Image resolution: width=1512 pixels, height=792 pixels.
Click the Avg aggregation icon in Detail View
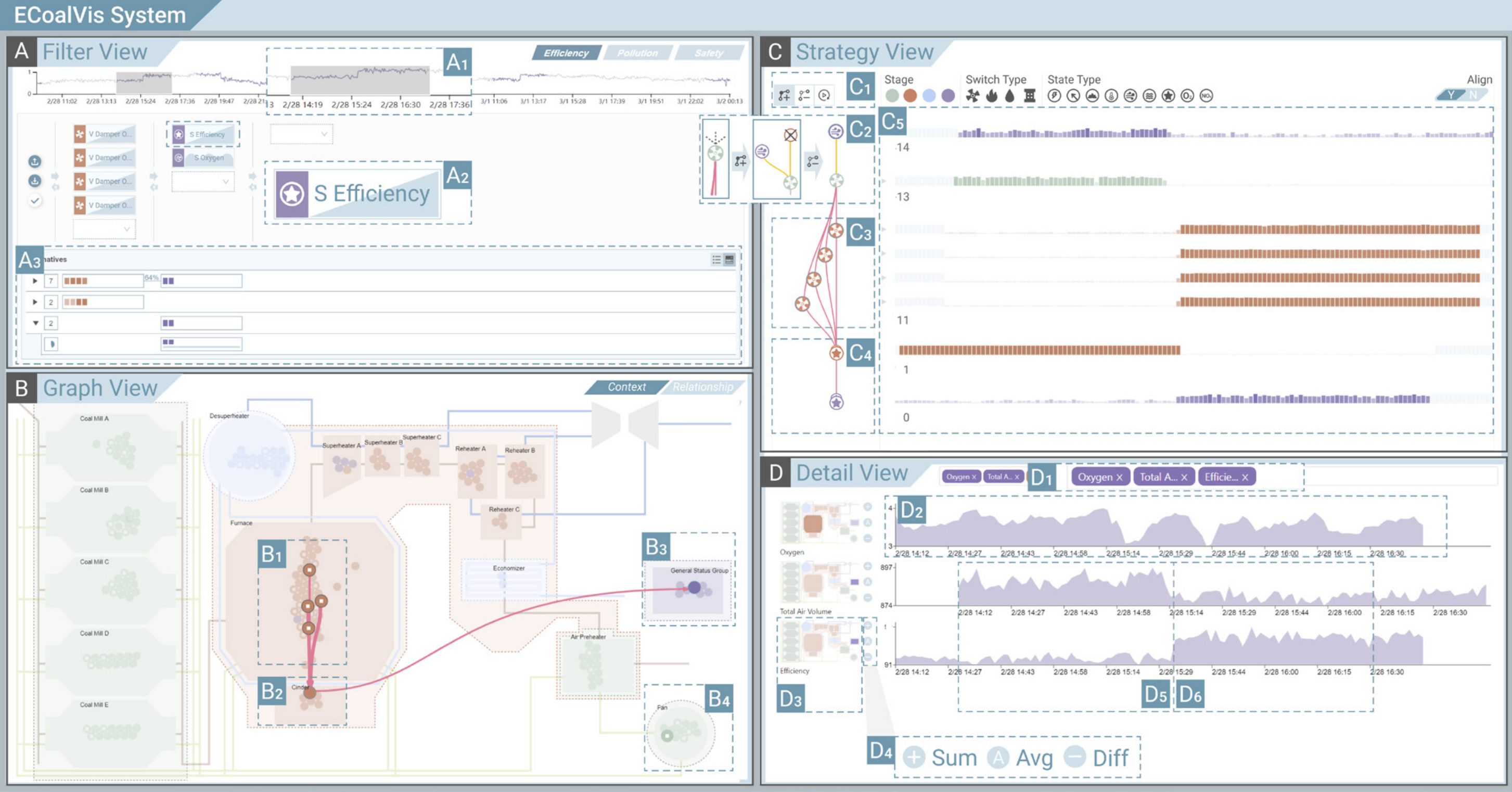998,758
